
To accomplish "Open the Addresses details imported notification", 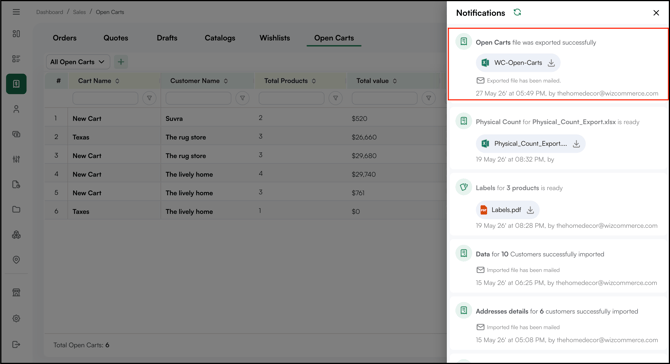I will point(558,323).
